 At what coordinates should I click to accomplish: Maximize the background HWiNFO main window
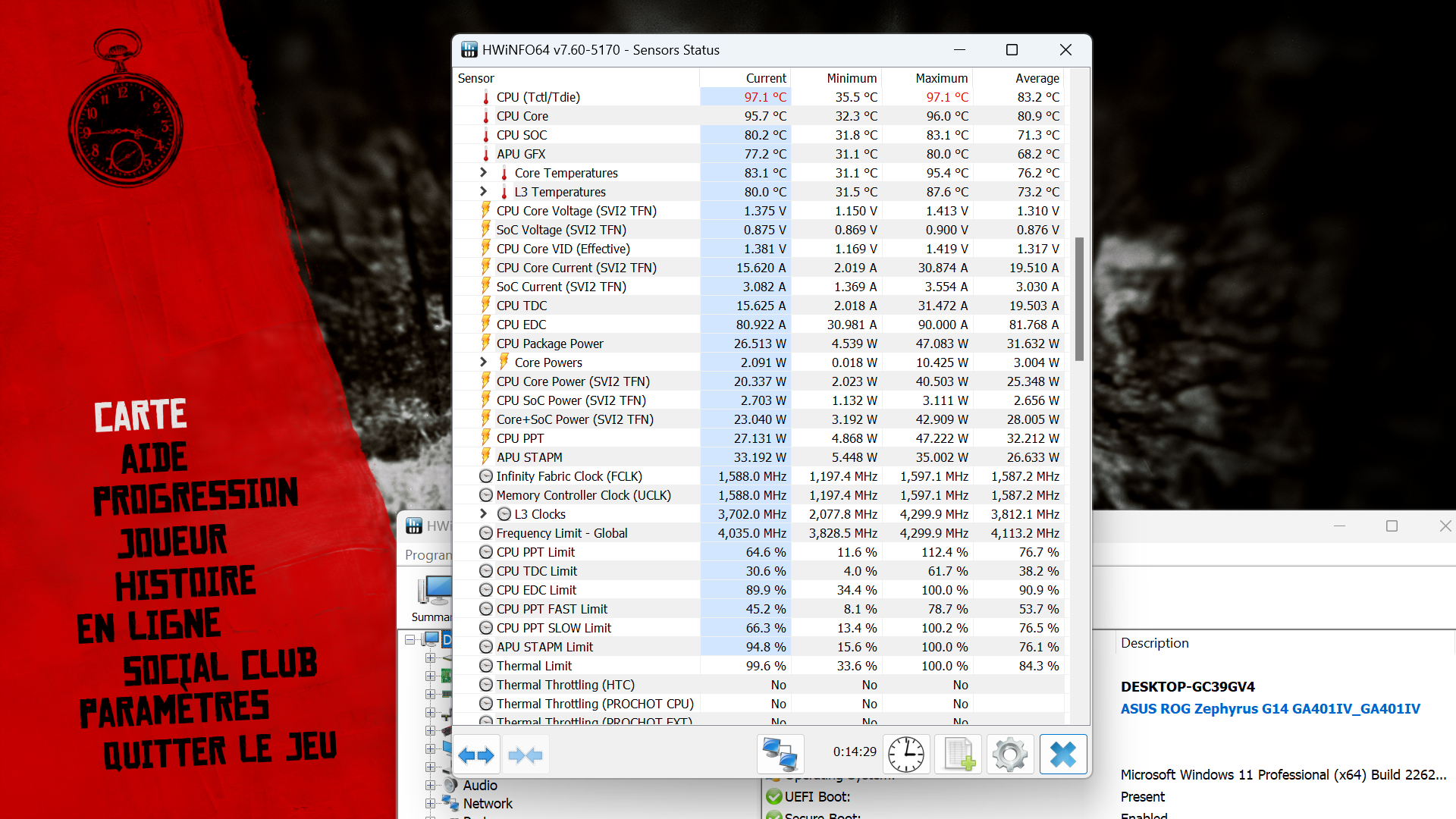[1392, 526]
